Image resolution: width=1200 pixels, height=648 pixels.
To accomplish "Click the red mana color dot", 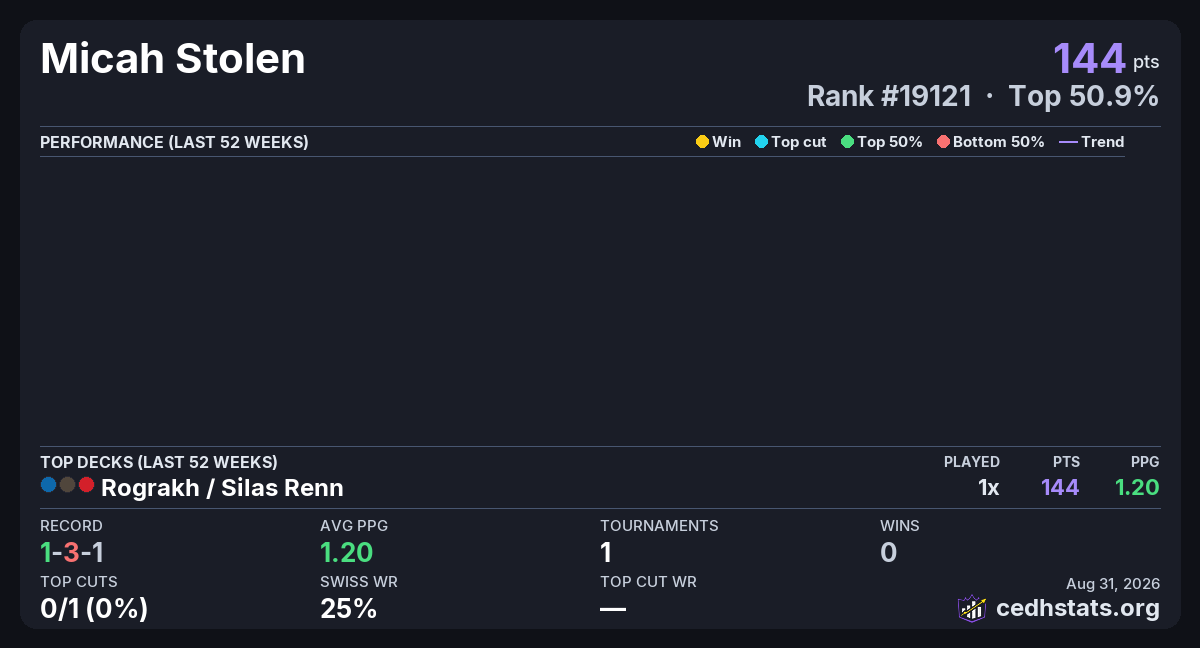I will (x=86, y=485).
